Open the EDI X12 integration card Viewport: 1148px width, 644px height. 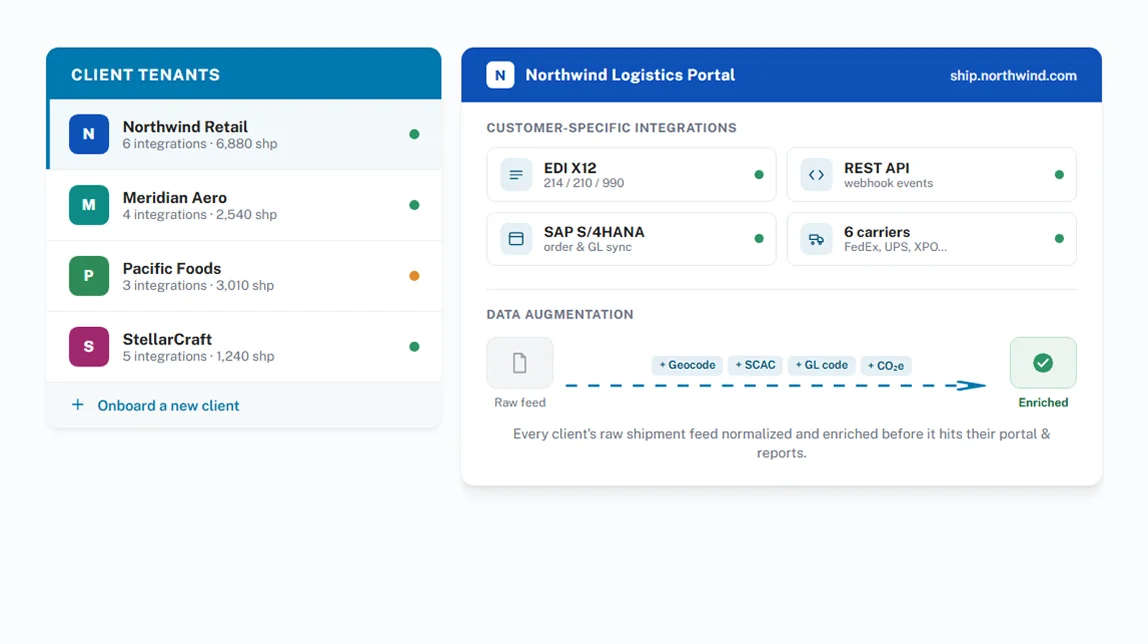pos(631,175)
